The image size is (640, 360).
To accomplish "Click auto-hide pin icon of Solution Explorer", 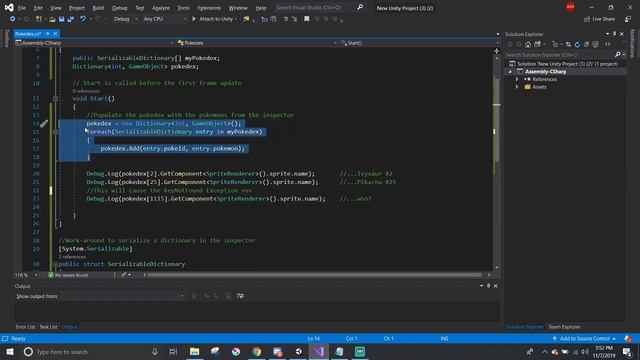I will click(x=614, y=34).
